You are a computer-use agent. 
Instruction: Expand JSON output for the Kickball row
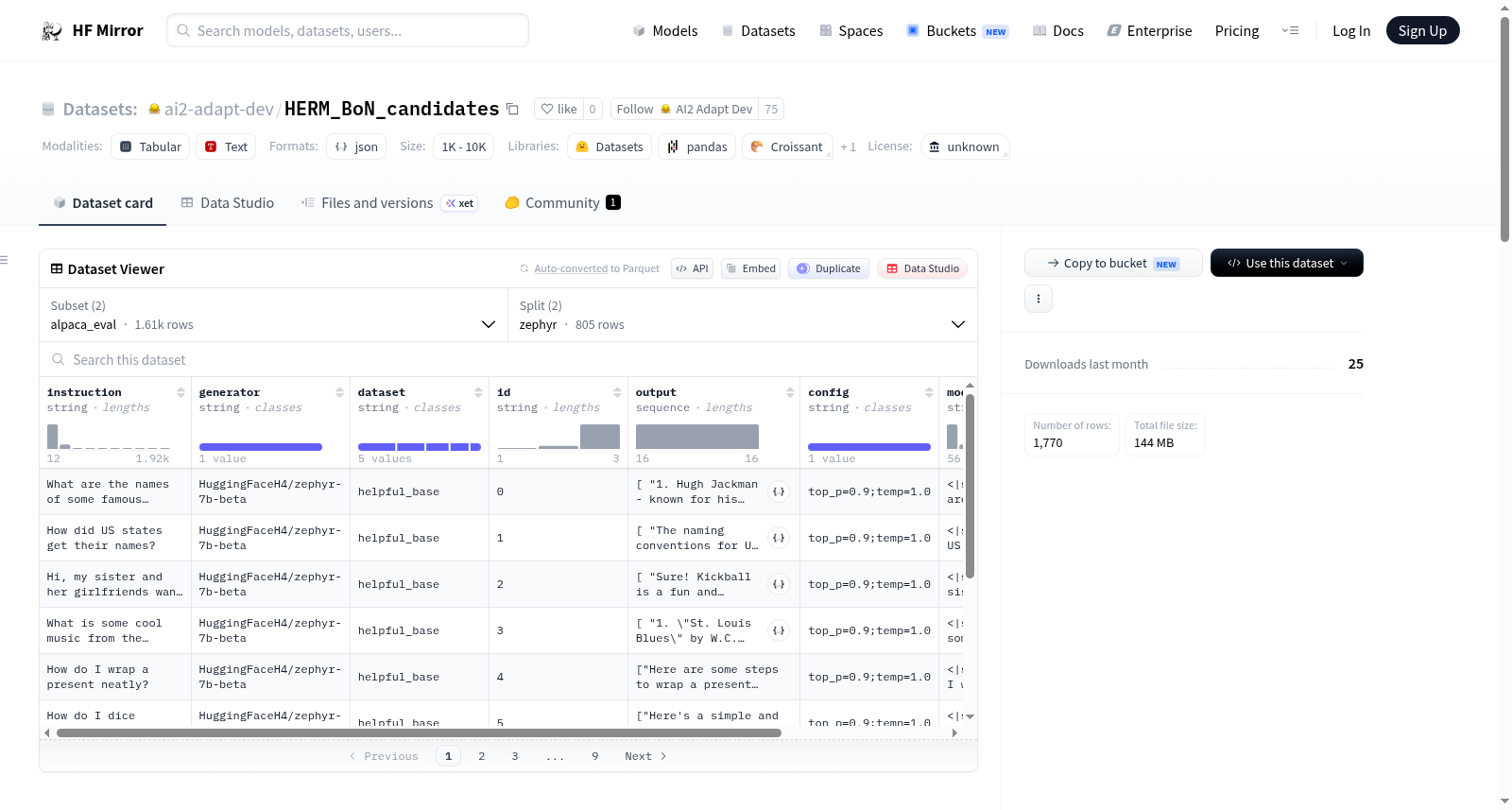click(x=779, y=584)
